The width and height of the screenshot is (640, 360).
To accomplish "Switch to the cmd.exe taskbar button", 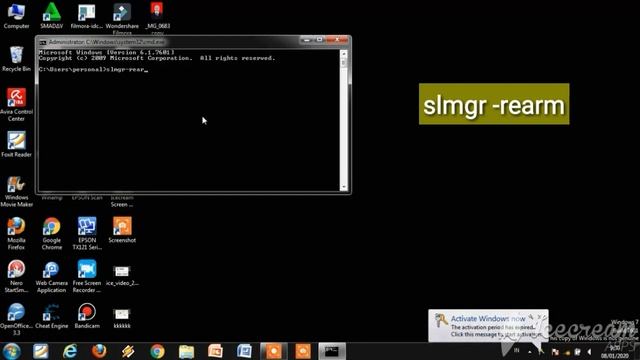I will (331, 351).
